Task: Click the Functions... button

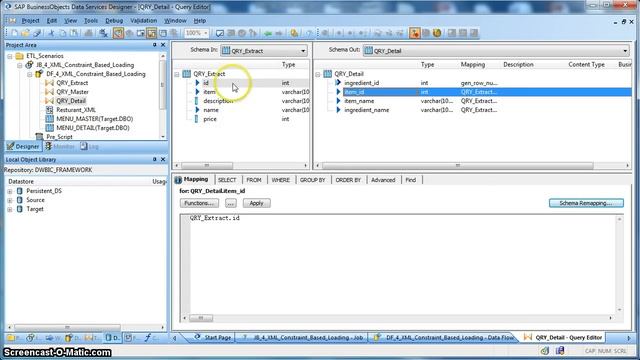Action: (199, 203)
